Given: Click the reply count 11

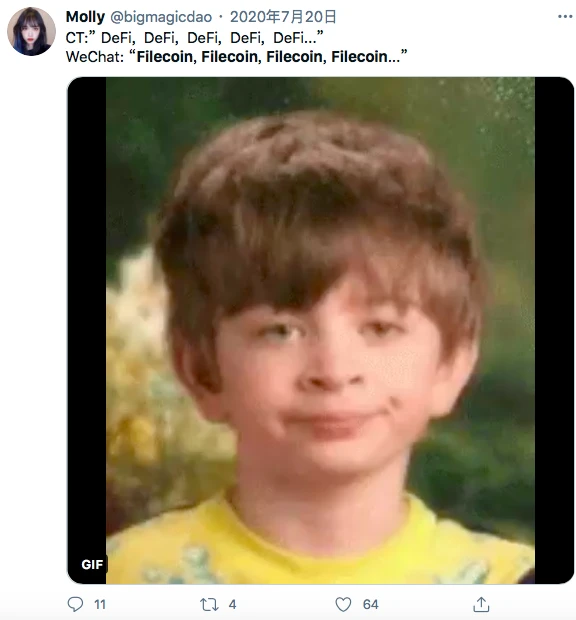Looking at the screenshot, I should pyautogui.click(x=100, y=604).
